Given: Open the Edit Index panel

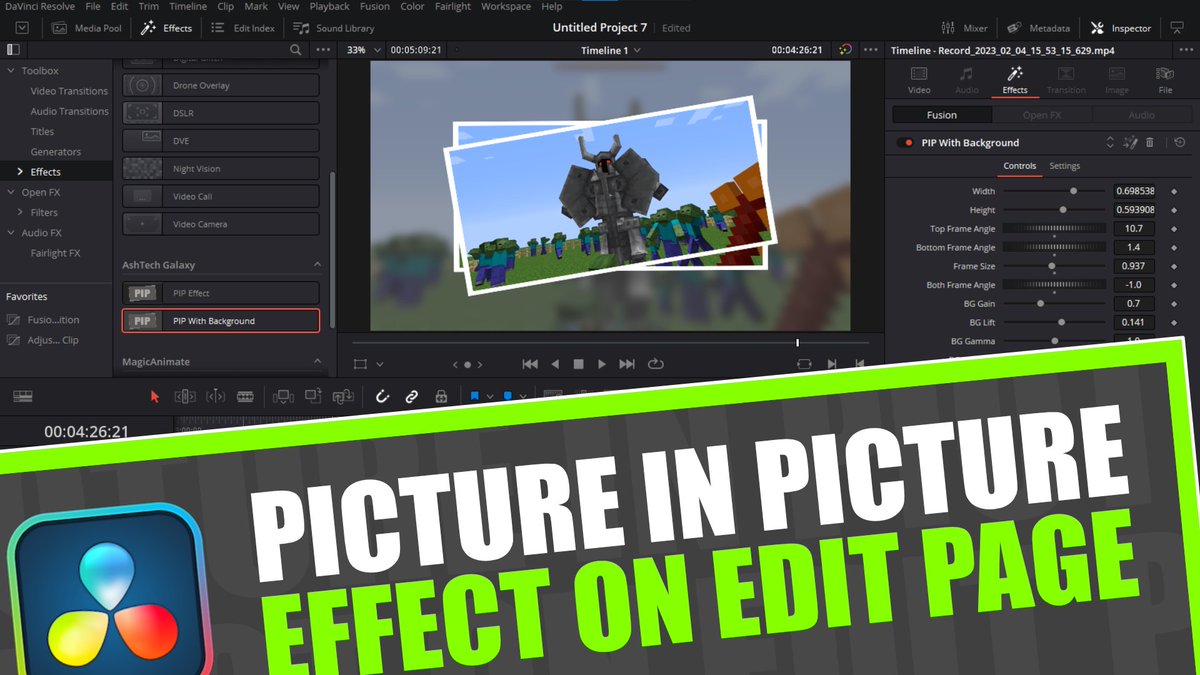Looking at the screenshot, I should (x=243, y=28).
